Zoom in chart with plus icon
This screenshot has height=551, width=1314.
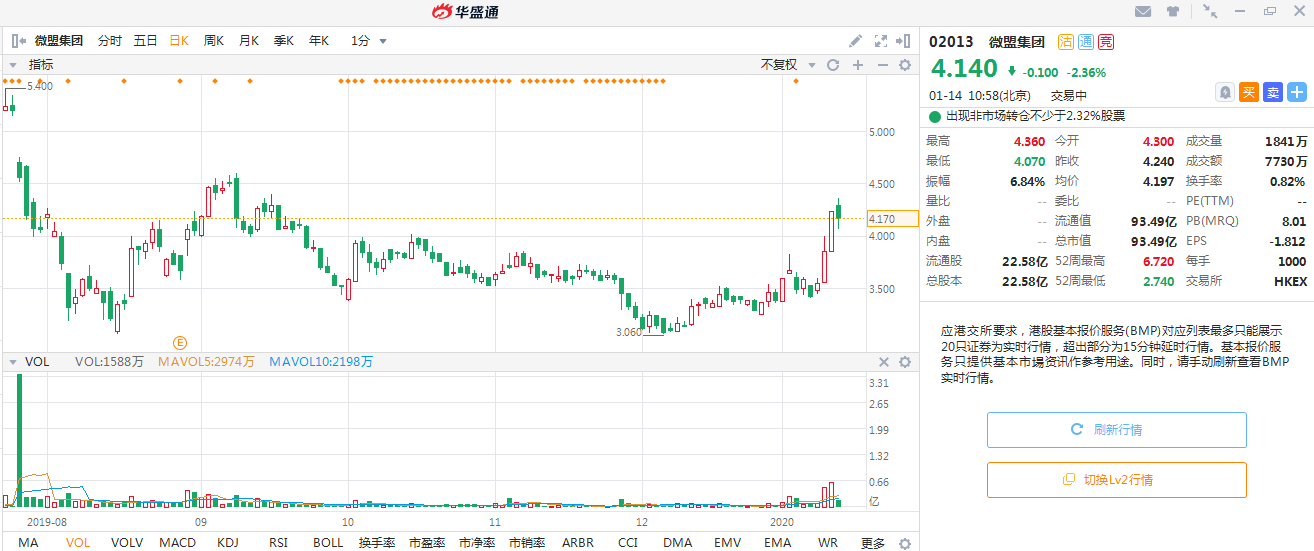857,65
